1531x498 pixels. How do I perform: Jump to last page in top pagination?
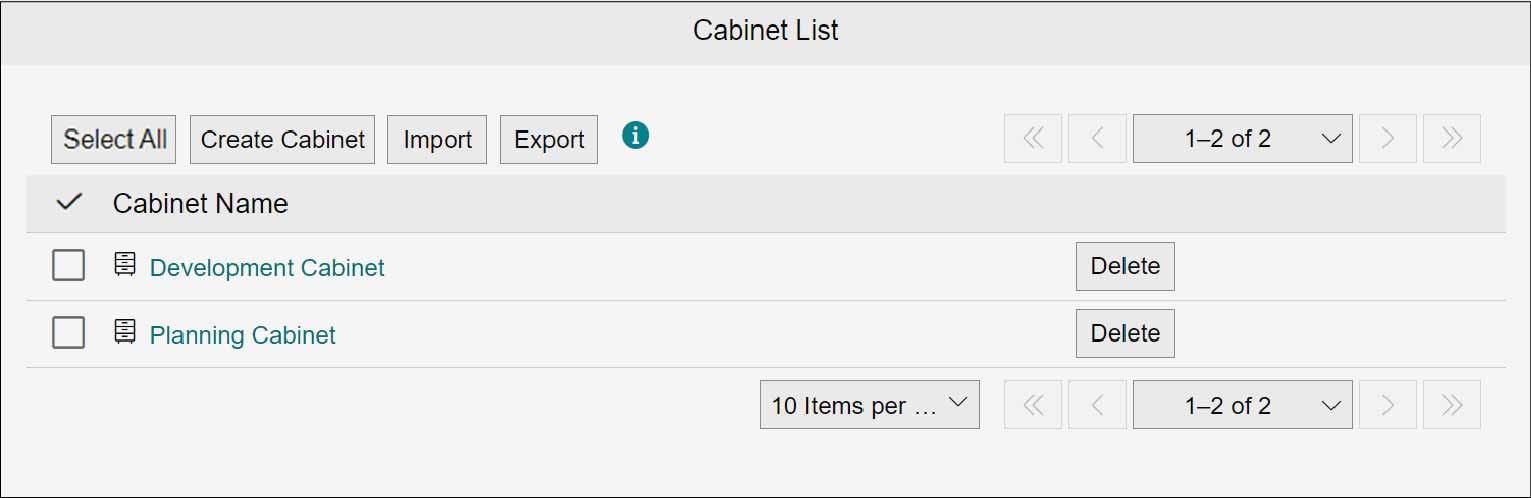click(x=1452, y=139)
